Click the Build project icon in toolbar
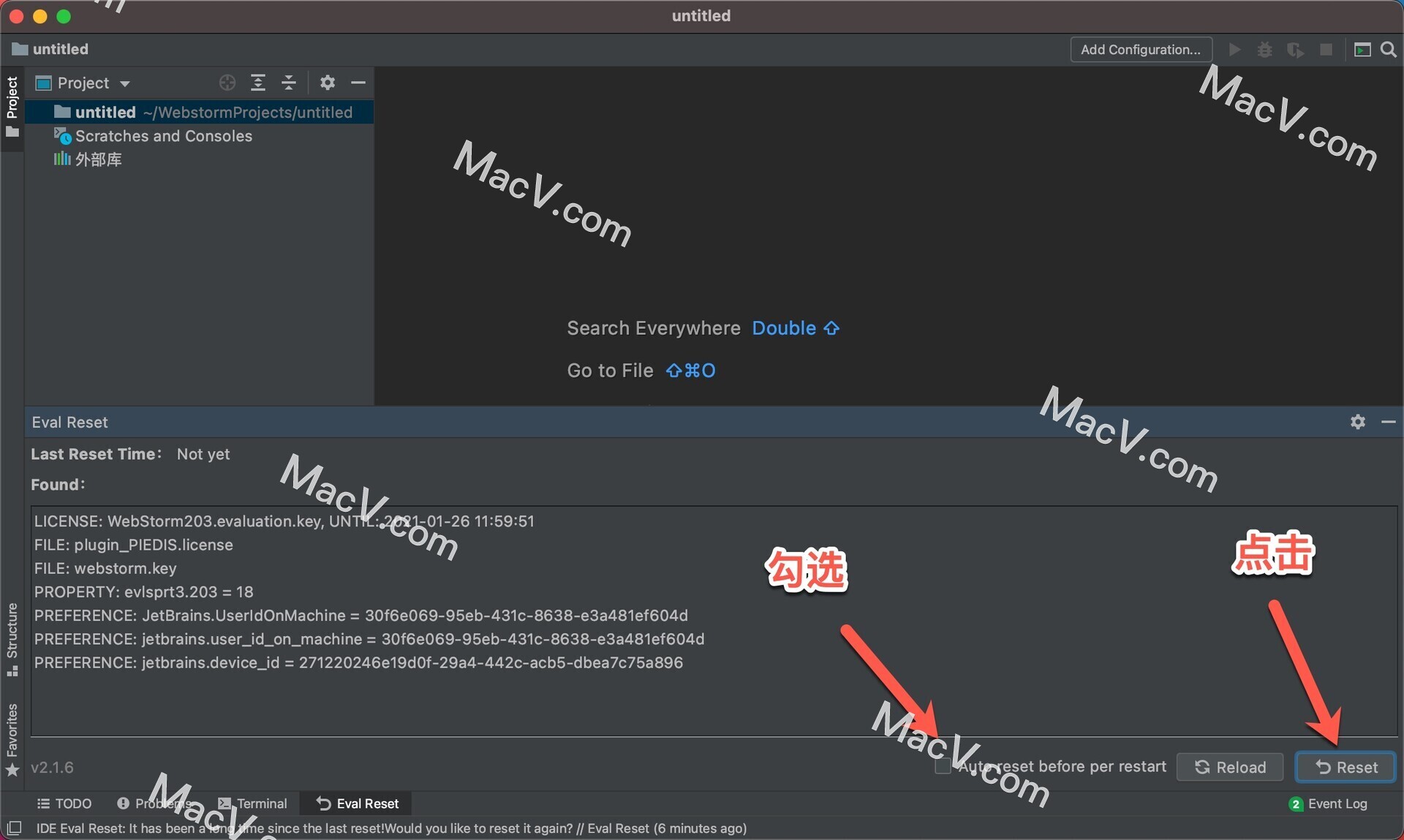The width and height of the screenshot is (1404, 840). [x=1294, y=48]
